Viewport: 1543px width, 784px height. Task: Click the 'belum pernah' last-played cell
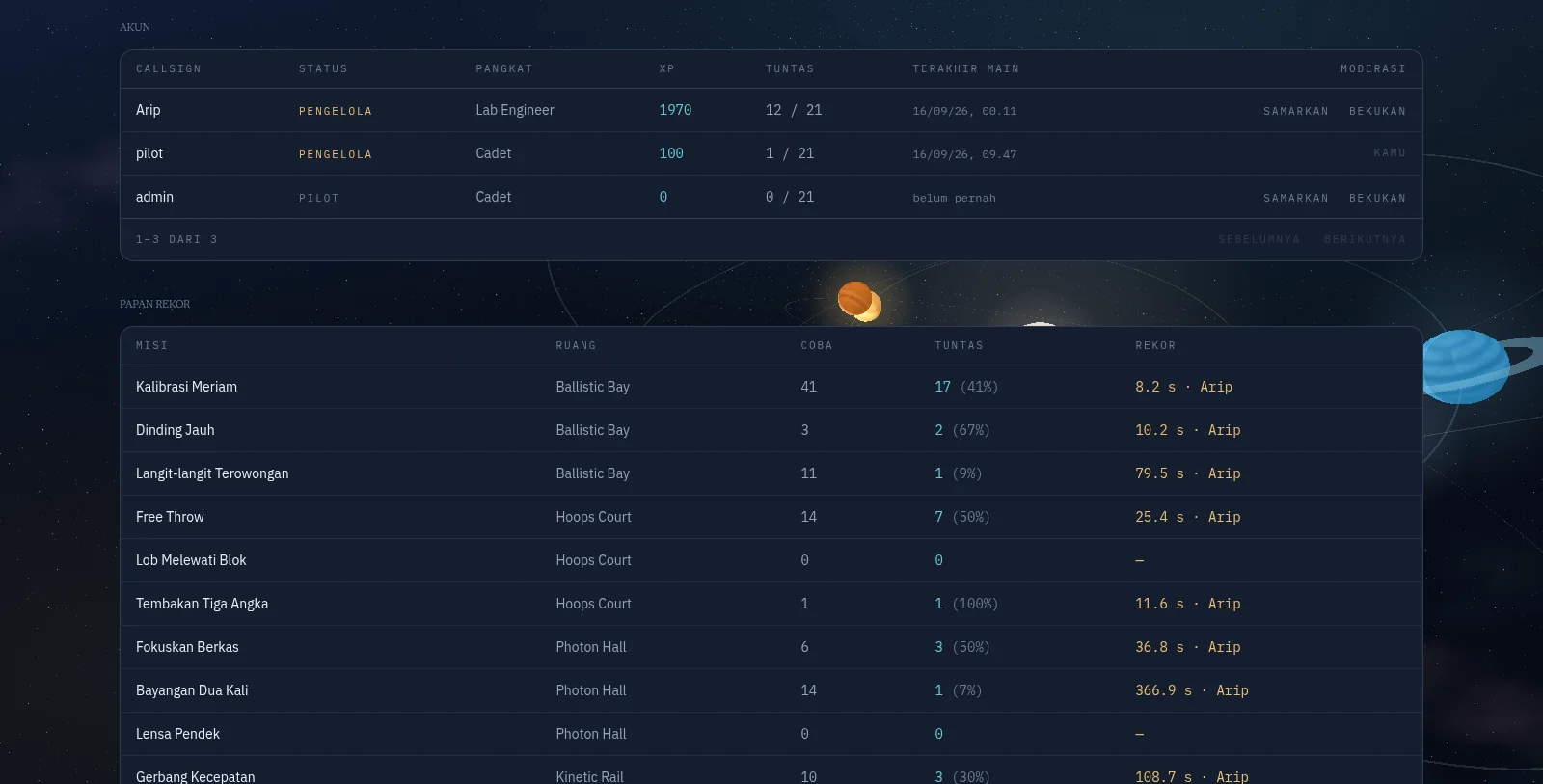pyautogui.click(x=954, y=198)
